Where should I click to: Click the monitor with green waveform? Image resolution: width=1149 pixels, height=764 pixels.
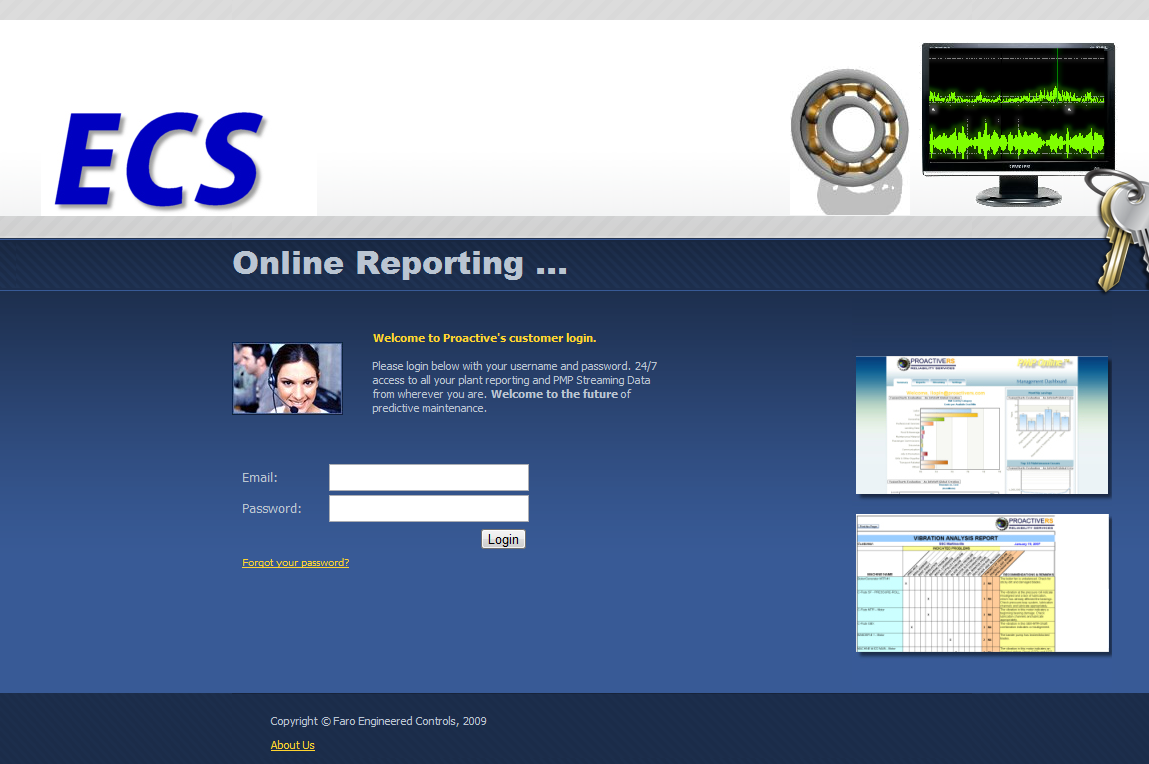pyautogui.click(x=1018, y=123)
